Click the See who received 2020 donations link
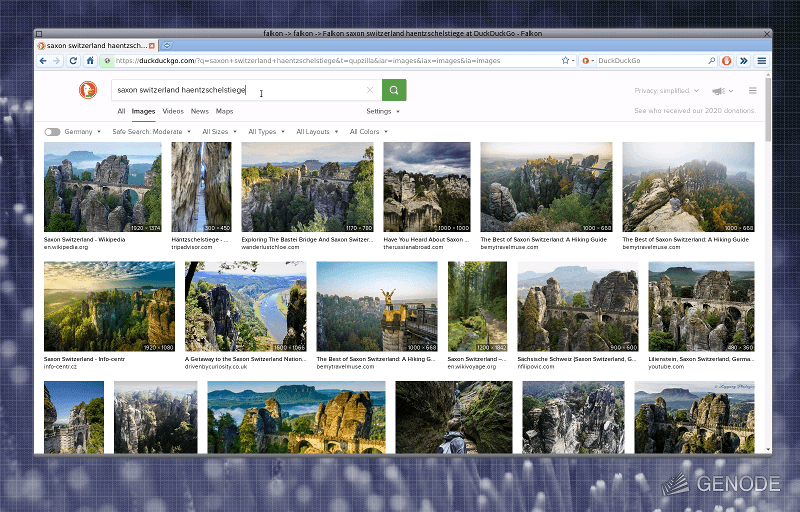Viewport: 800px width, 512px height. pyautogui.click(x=695, y=110)
